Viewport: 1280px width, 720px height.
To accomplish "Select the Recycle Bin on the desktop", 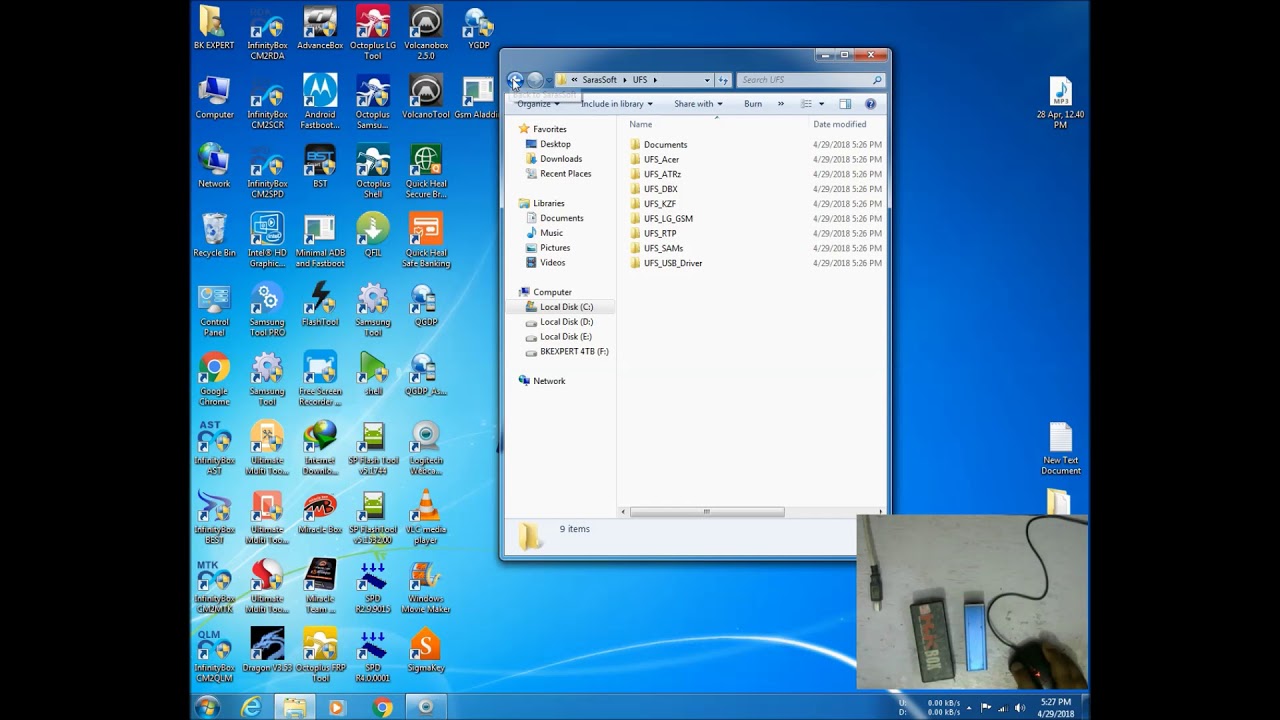I will click(x=214, y=235).
